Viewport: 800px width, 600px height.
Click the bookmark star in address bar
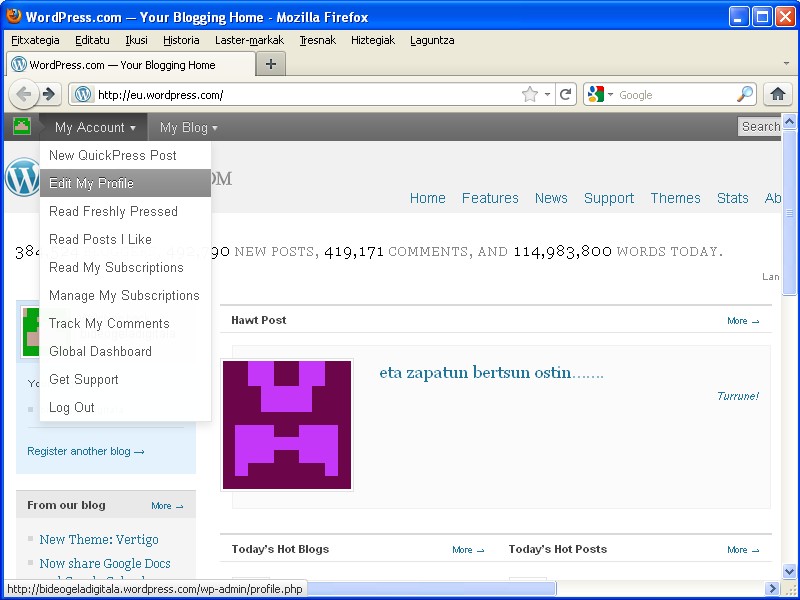pyautogui.click(x=530, y=94)
